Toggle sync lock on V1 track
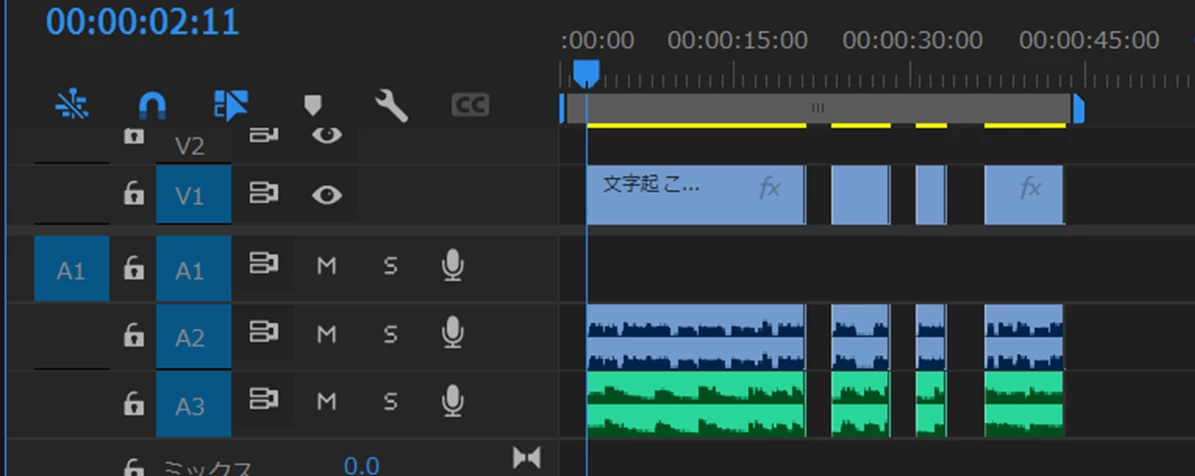 point(264,193)
